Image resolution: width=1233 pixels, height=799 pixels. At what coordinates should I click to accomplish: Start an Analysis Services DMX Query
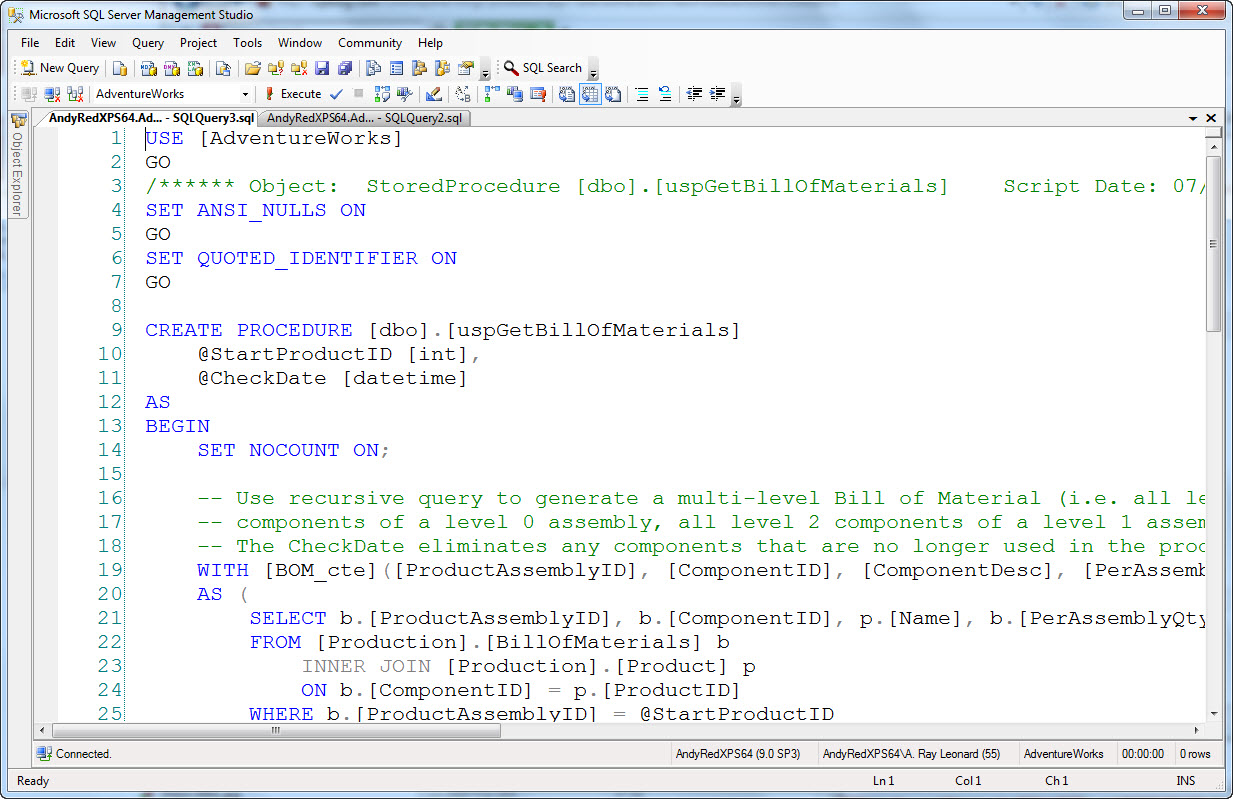[171, 68]
